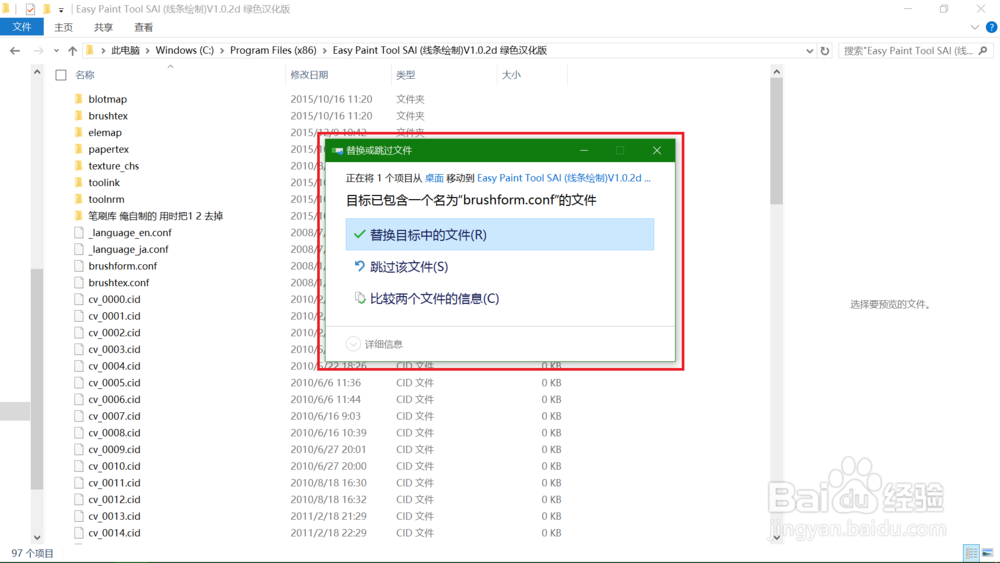1000x563 pixels.
Task: Click the navigation pane scrollbar up arrow
Action: coord(37,72)
